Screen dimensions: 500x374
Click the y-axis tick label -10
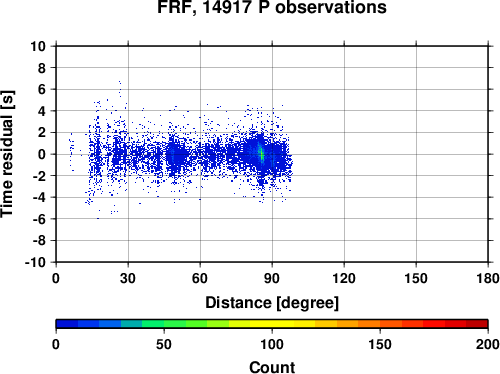(x=35, y=262)
